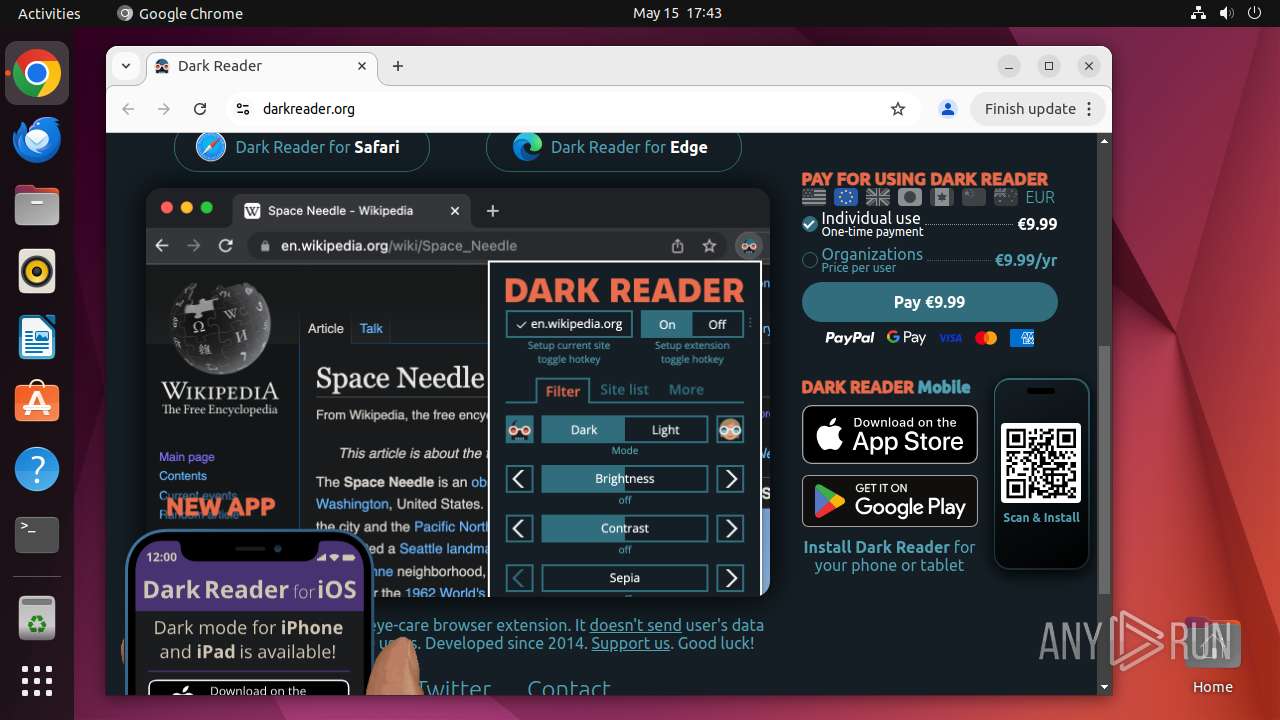1280x720 pixels.
Task: Open the Dark Reader for Edge link
Action: pos(613,147)
